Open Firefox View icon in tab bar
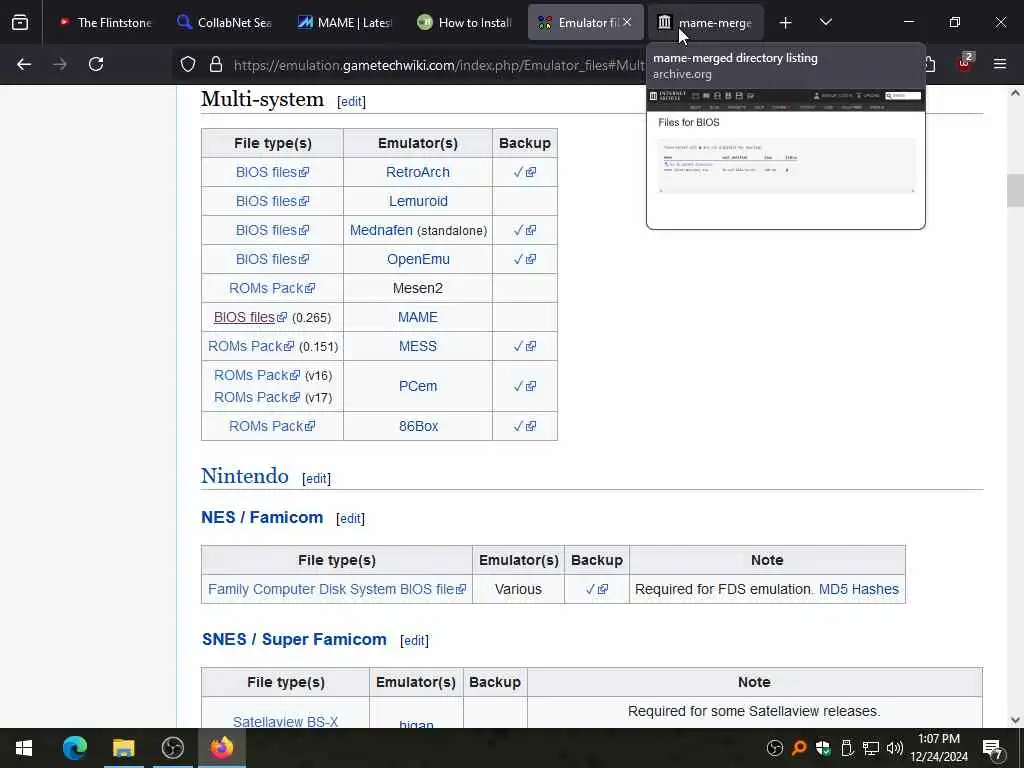The height and width of the screenshot is (768, 1024). point(20,22)
